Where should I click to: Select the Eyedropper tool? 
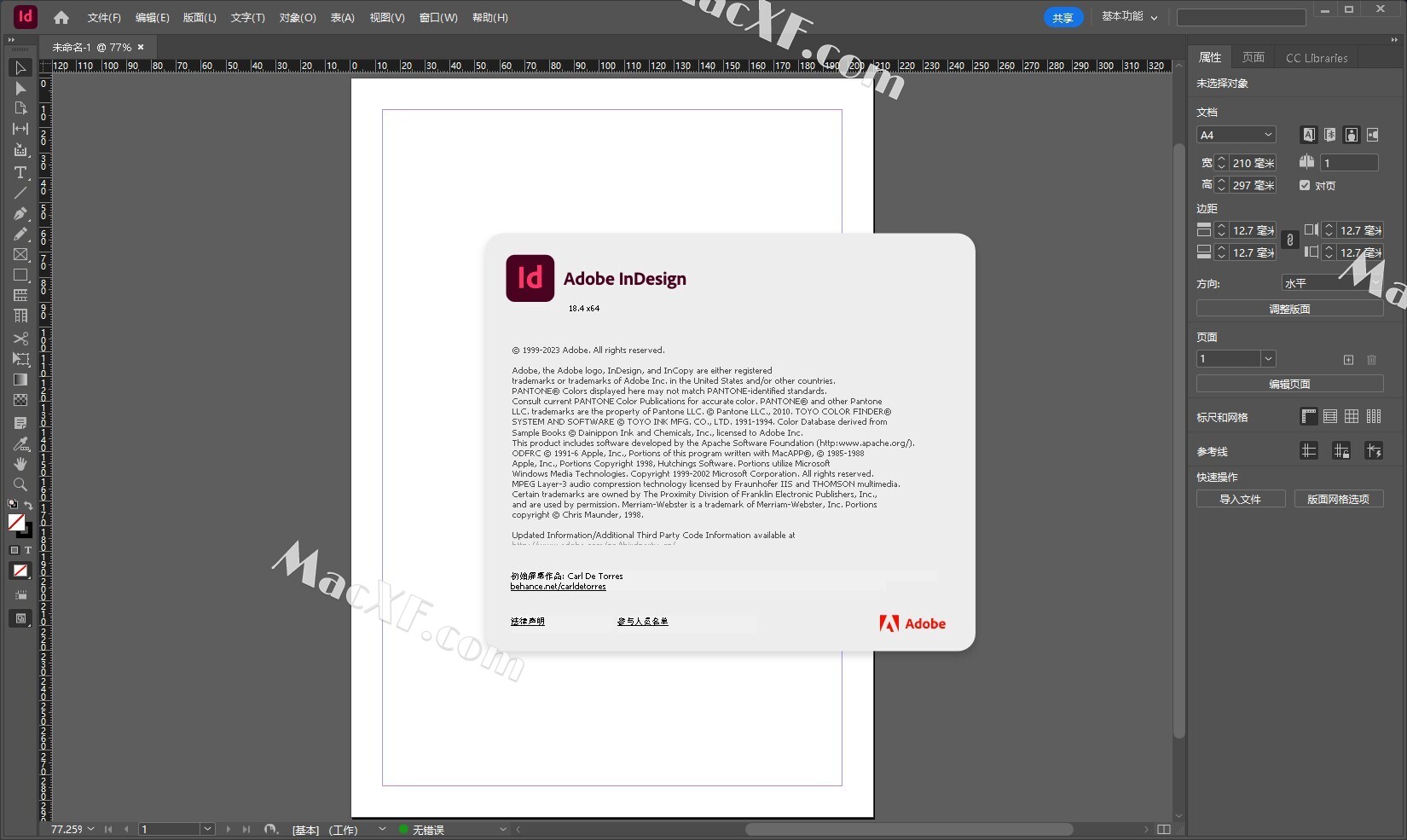click(x=20, y=443)
